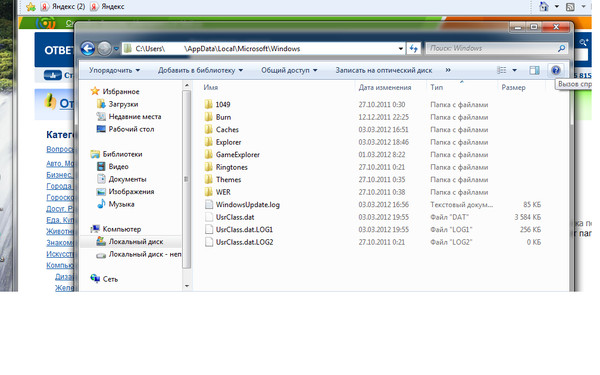Select the 'Музыка' library
This screenshot has width=600, height=375.
pyautogui.click(x=121, y=204)
